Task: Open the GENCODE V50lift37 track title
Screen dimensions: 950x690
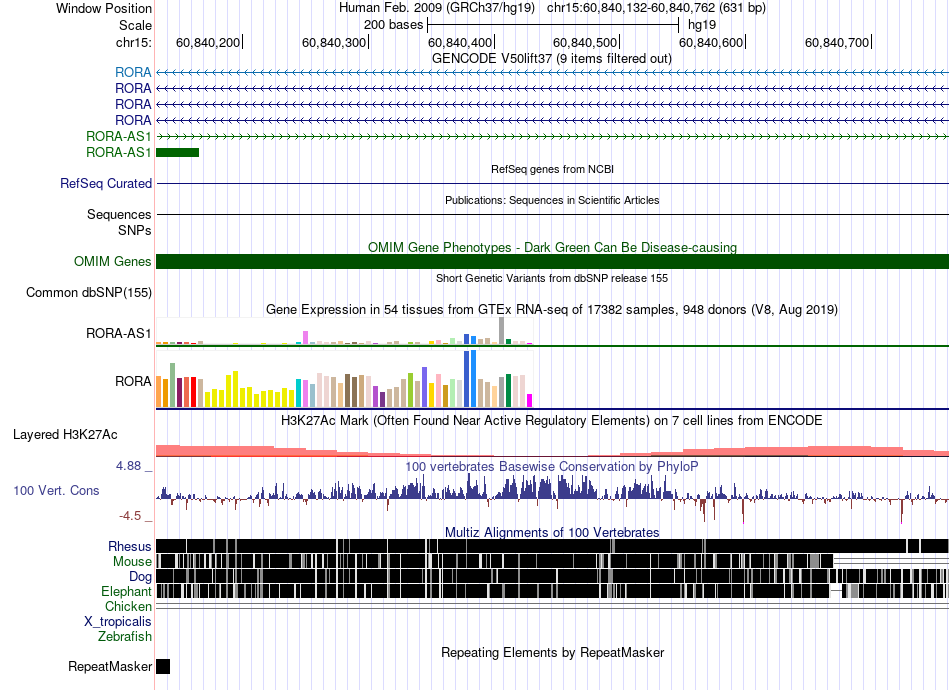Action: click(552, 59)
